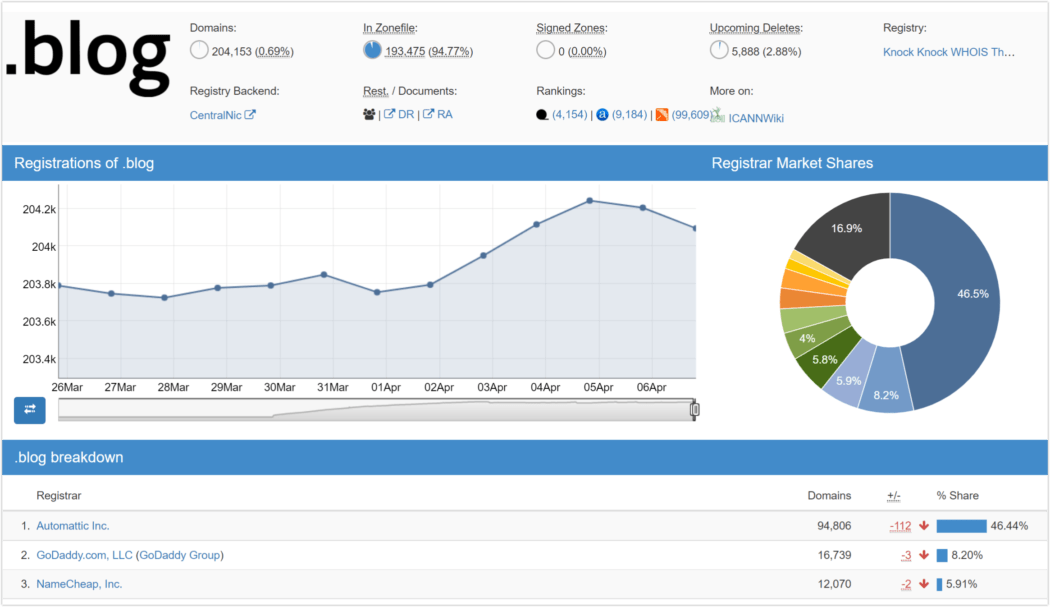1050x607 pixels.
Task: Click the In Zonefile blue pie icon
Action: tap(372, 50)
